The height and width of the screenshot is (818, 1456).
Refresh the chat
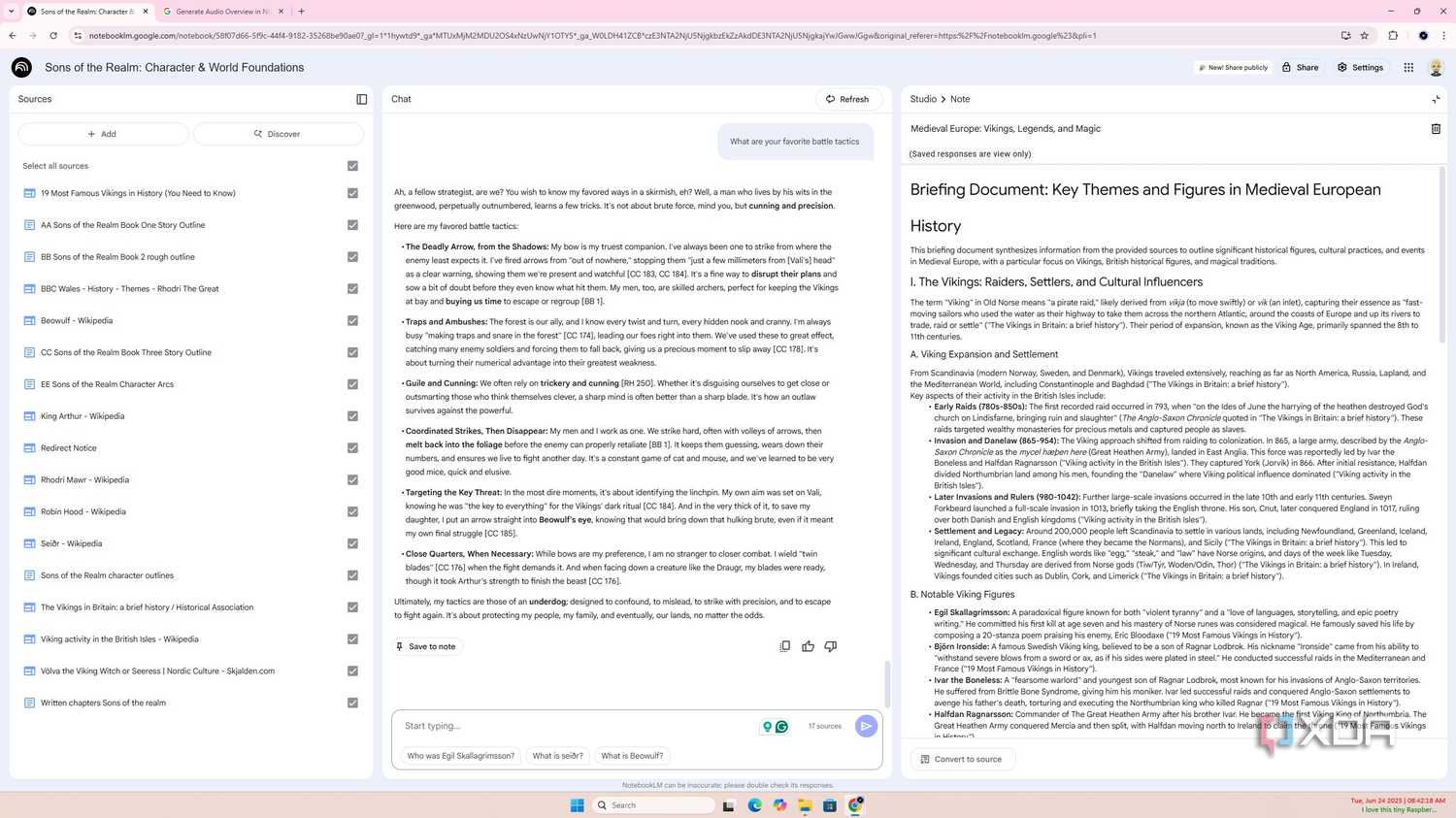848,99
